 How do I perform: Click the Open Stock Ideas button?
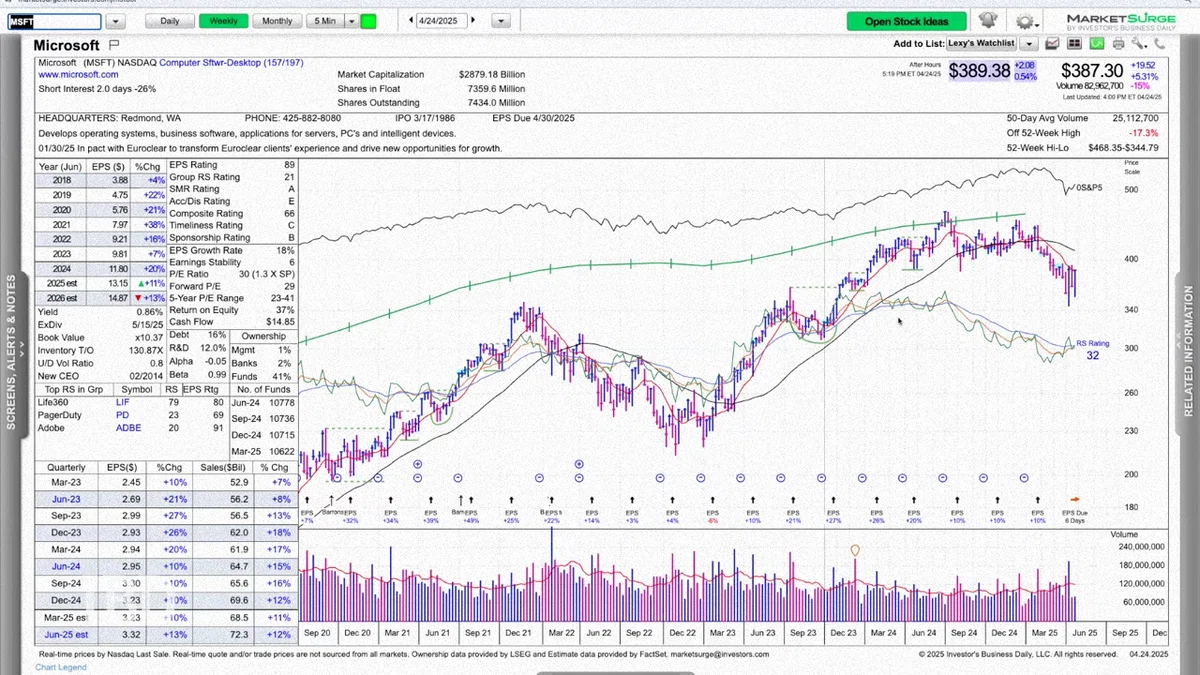click(907, 21)
